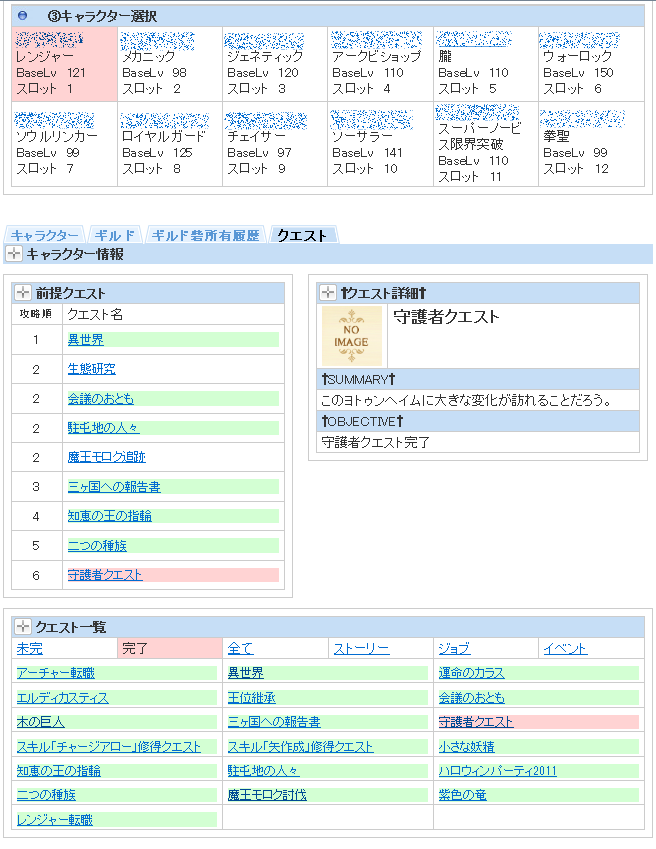
Task: Show 未完 quests filter
Action: (30, 649)
